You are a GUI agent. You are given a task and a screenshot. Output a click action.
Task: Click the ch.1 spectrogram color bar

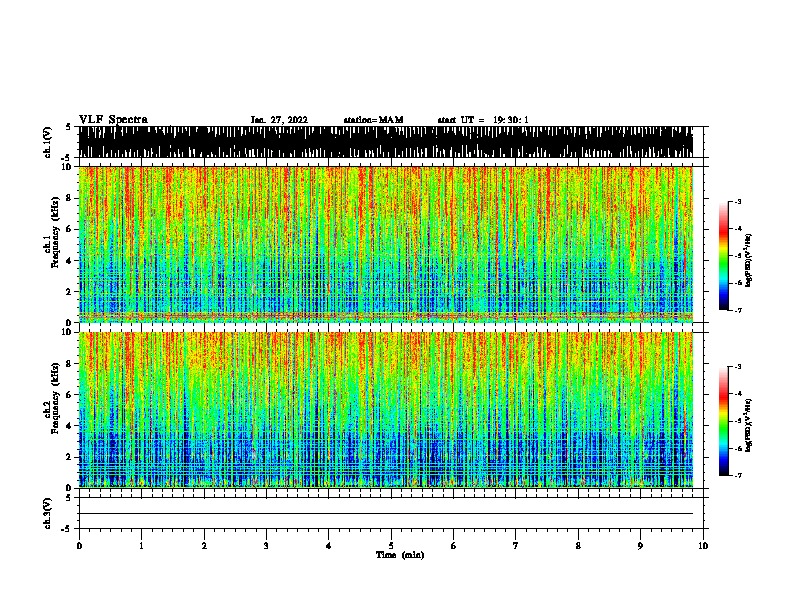tap(724, 256)
